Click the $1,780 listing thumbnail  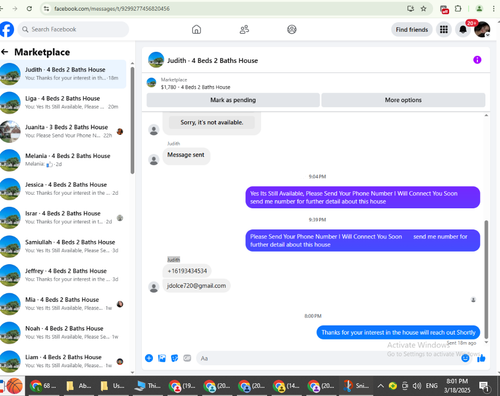(x=152, y=83)
